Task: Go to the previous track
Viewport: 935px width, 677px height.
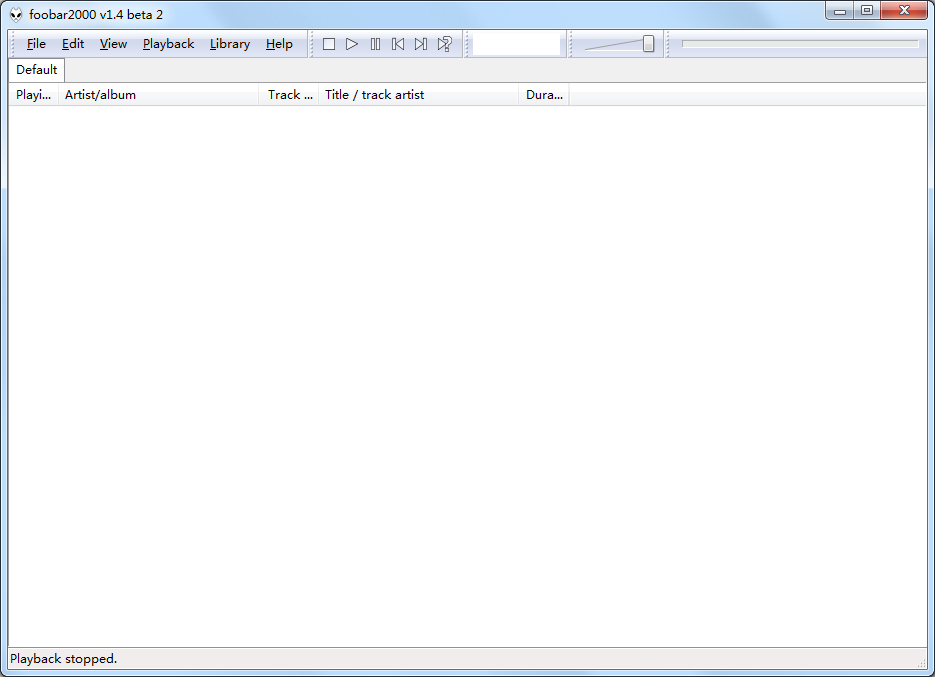Action: 398,44
